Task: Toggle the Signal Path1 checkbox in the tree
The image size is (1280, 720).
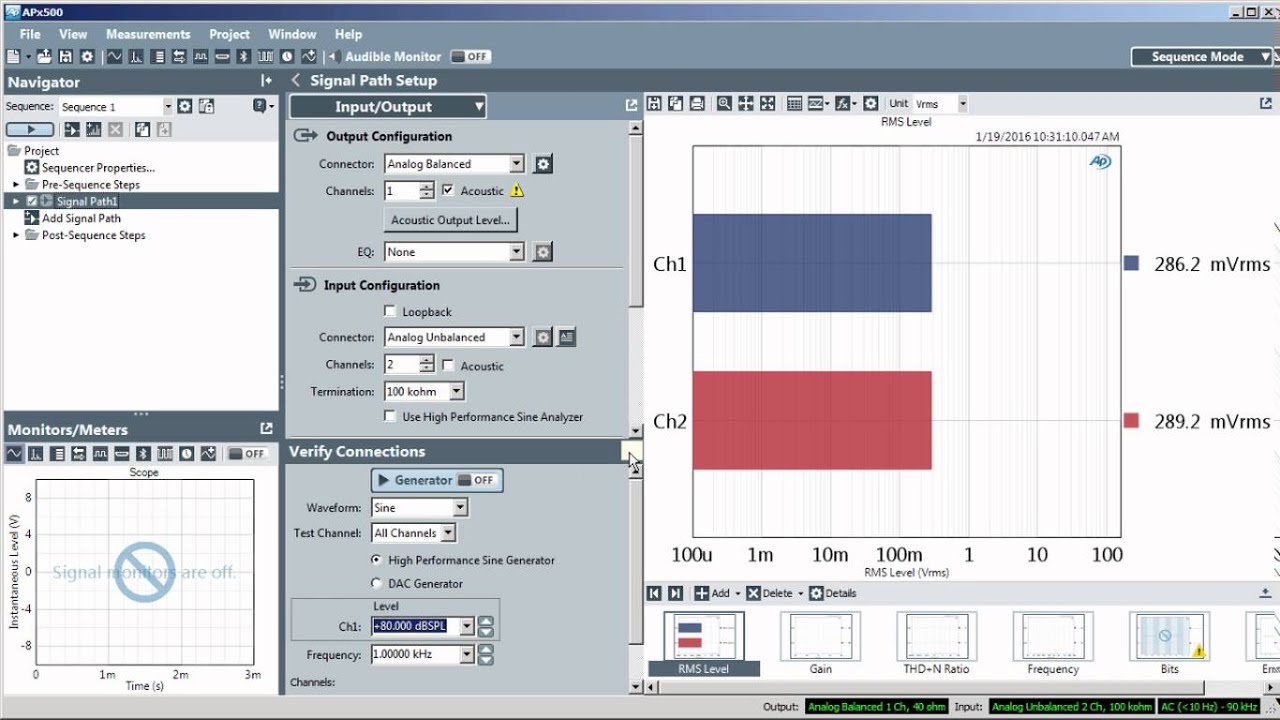Action: point(32,201)
